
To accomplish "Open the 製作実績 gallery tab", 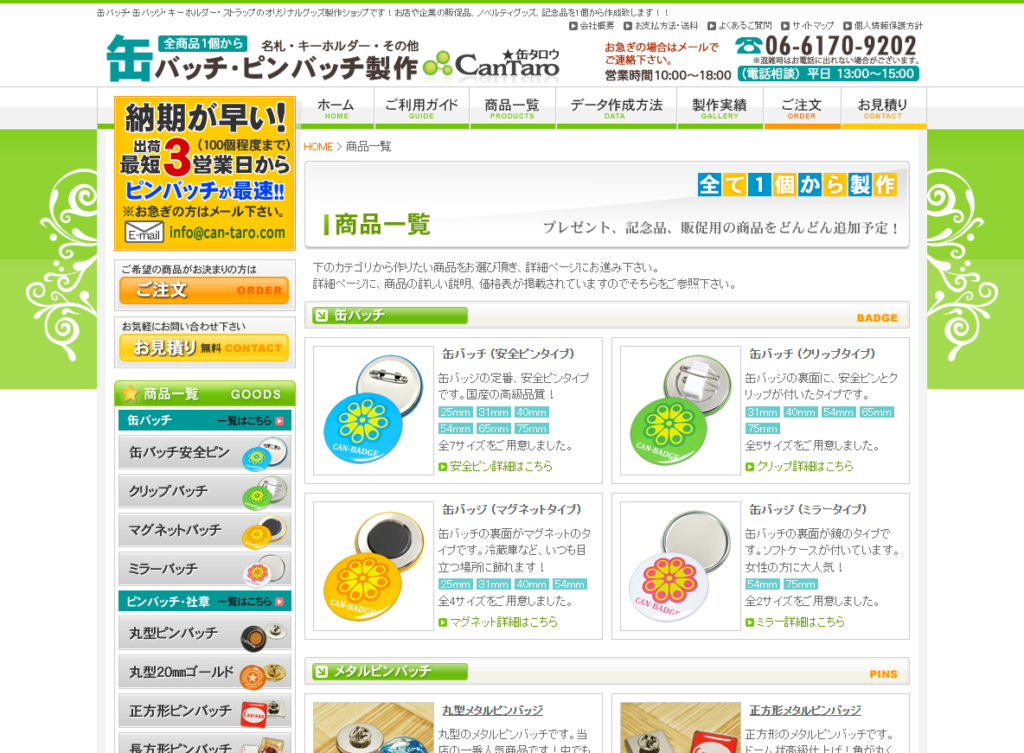I will pyautogui.click(x=719, y=108).
